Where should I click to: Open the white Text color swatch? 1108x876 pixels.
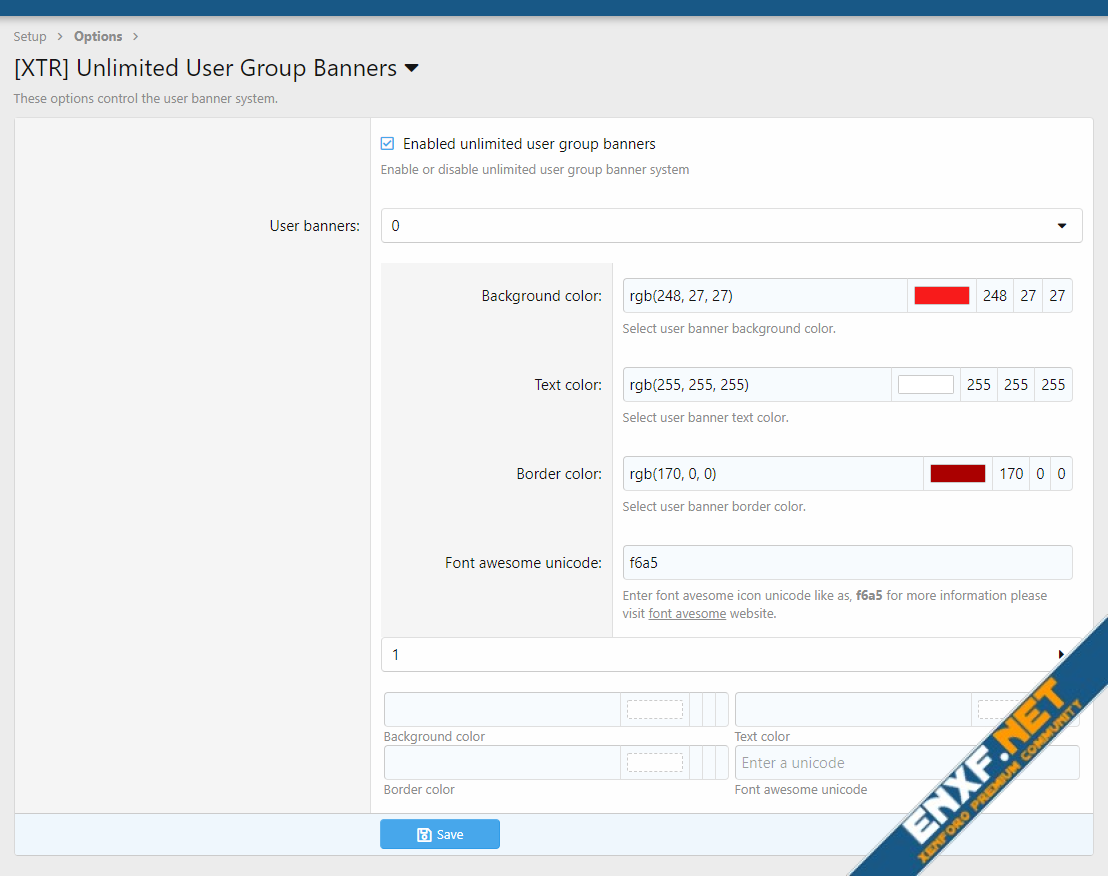point(925,385)
